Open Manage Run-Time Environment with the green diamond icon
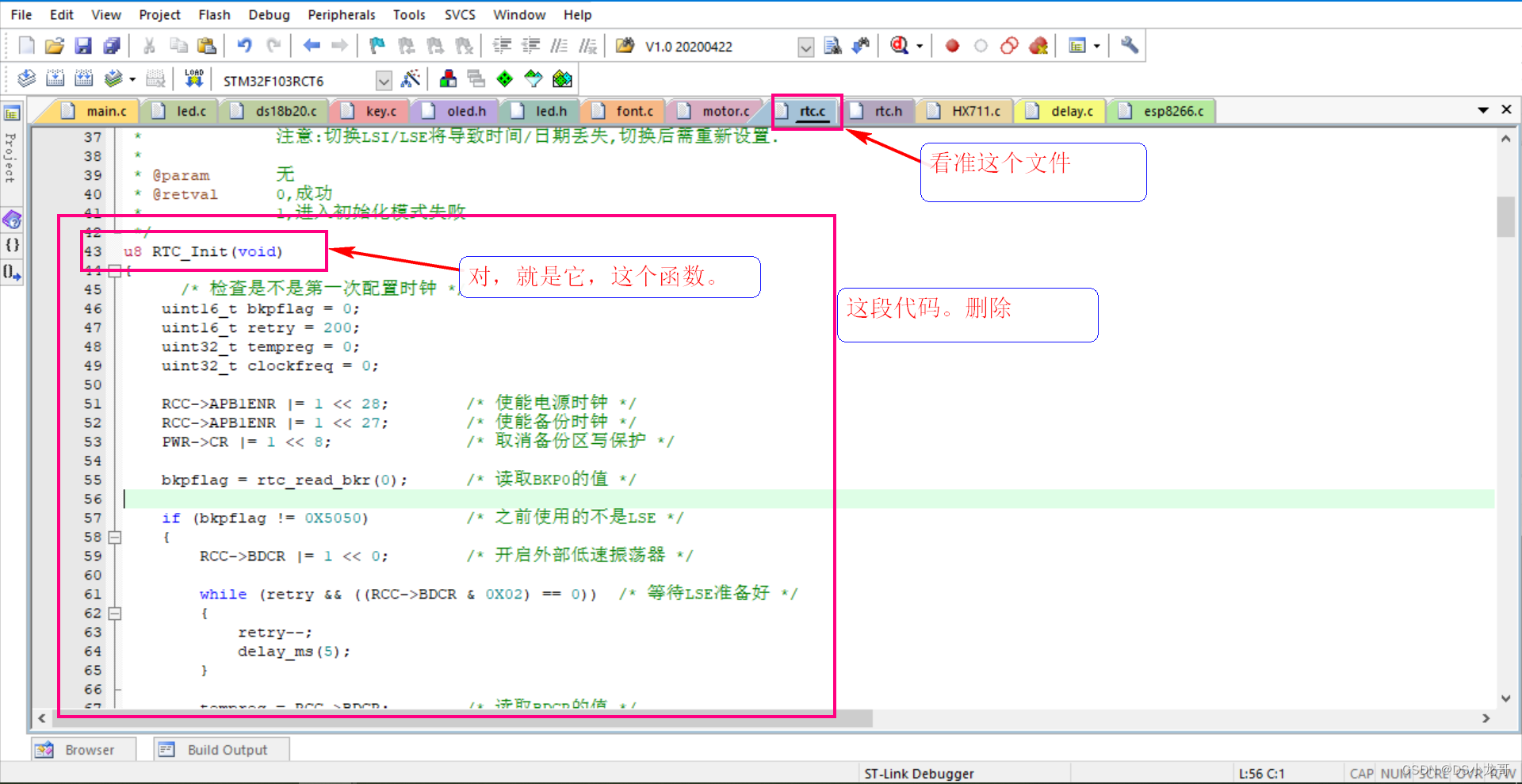Screen dimensions: 1522x784 click(505, 78)
